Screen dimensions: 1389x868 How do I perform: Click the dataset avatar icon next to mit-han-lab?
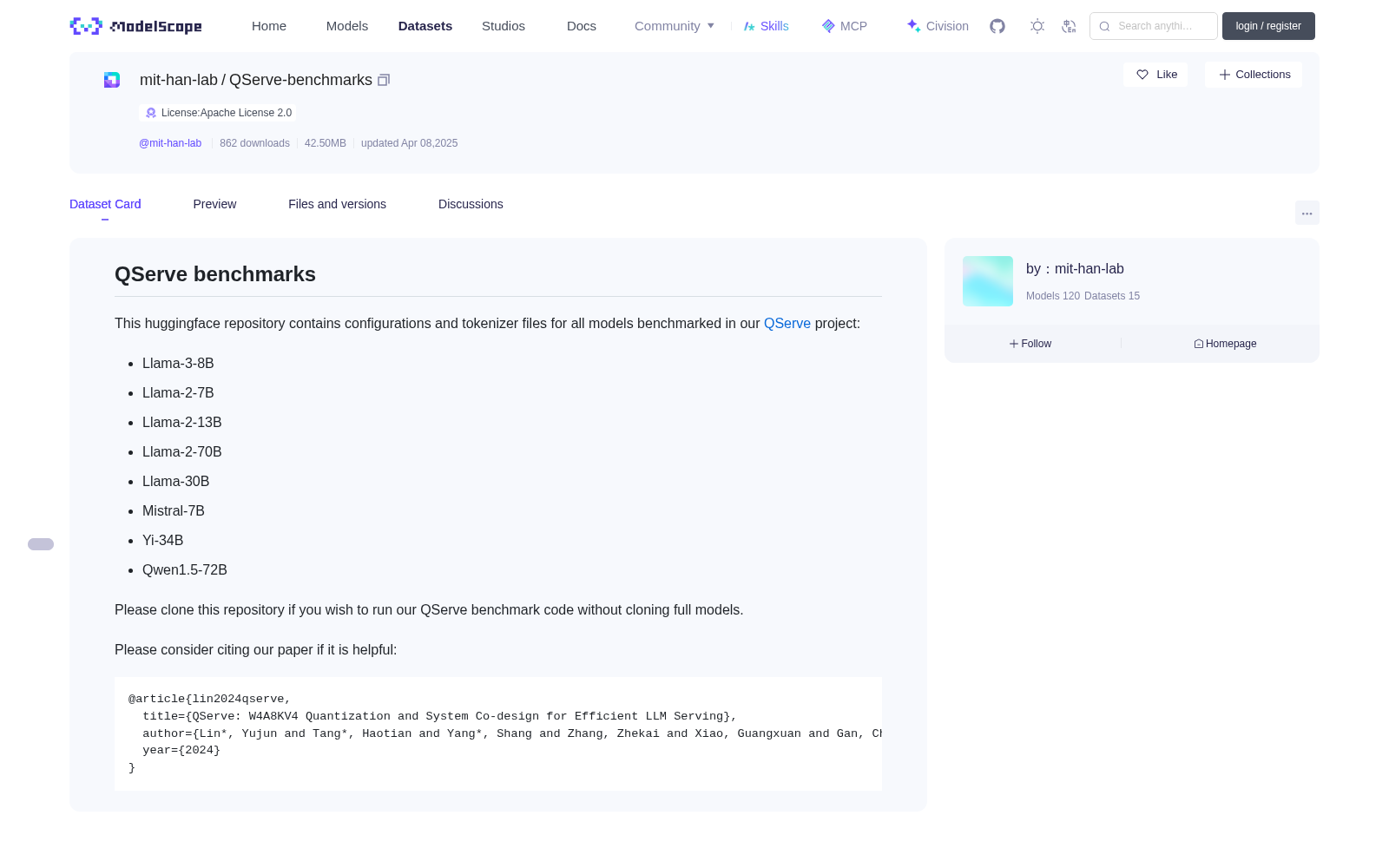(112, 80)
